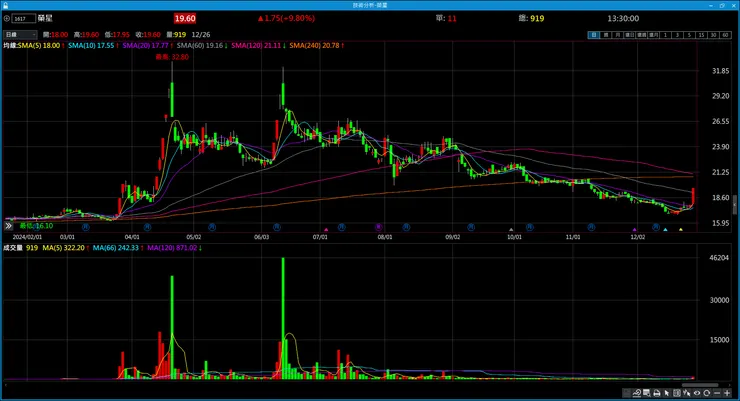
Task: Click the volume MA(120) 871.02 label
Action: (x=172, y=248)
